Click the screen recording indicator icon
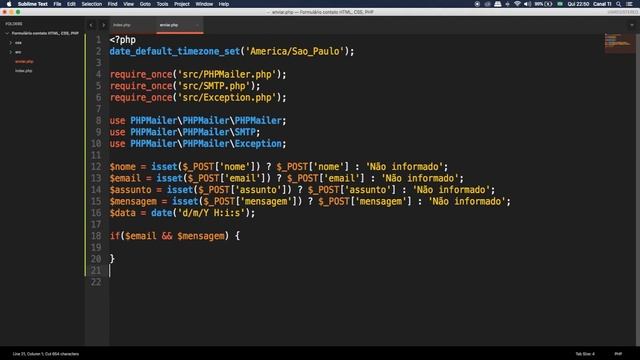 click(x=477, y=4)
